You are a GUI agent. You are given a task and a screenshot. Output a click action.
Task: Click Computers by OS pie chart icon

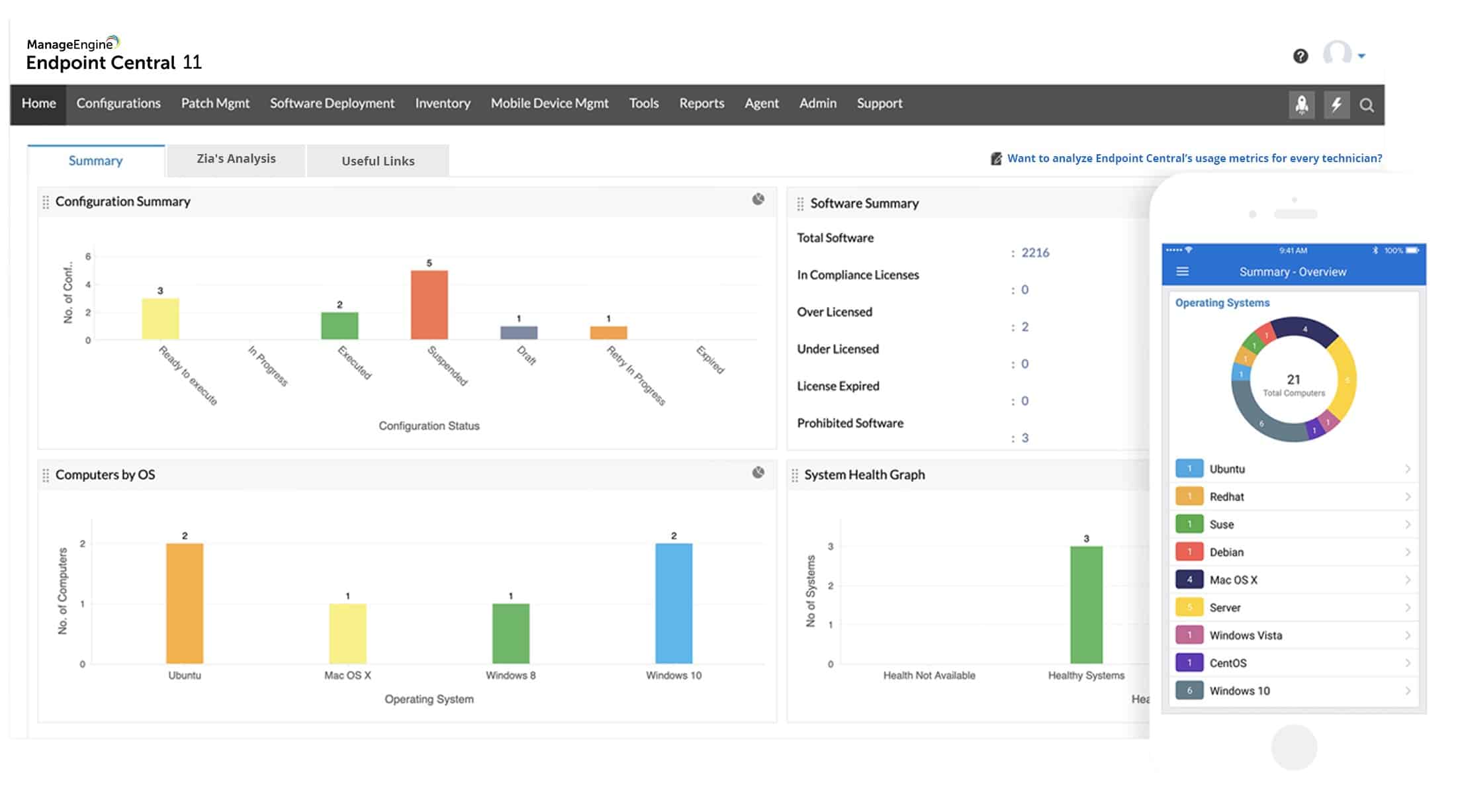pos(758,473)
